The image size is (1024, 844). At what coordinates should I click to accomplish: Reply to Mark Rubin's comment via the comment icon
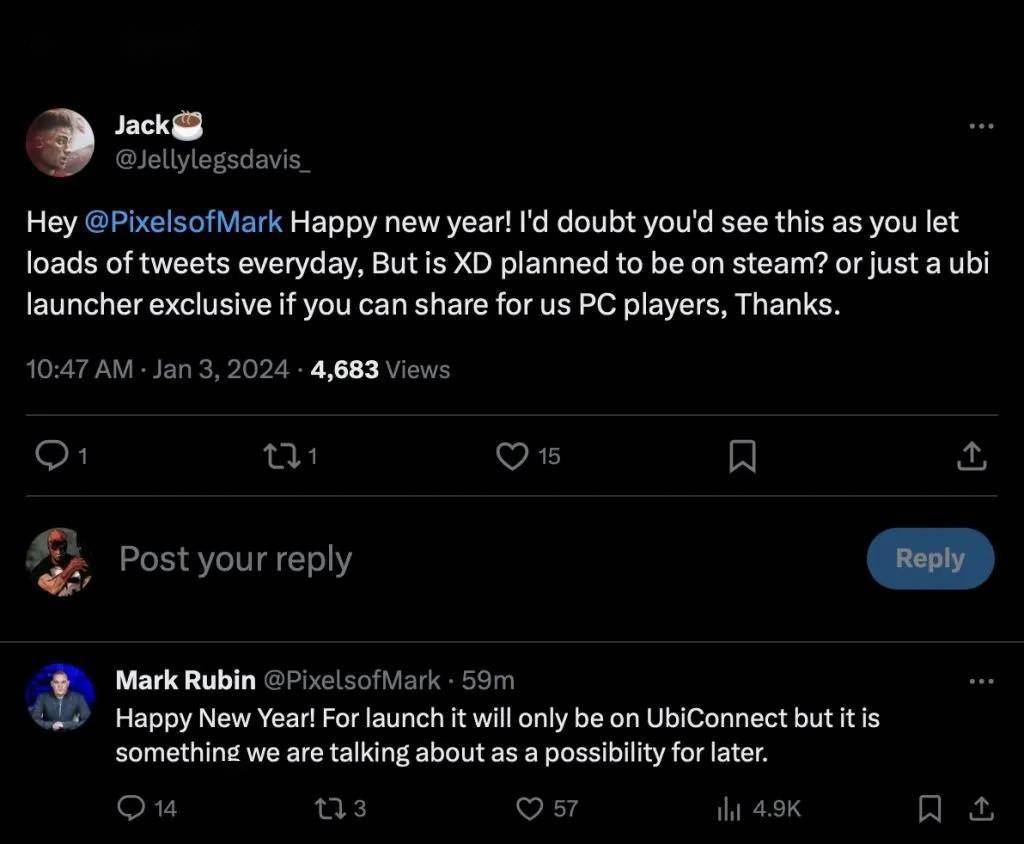coord(132,808)
